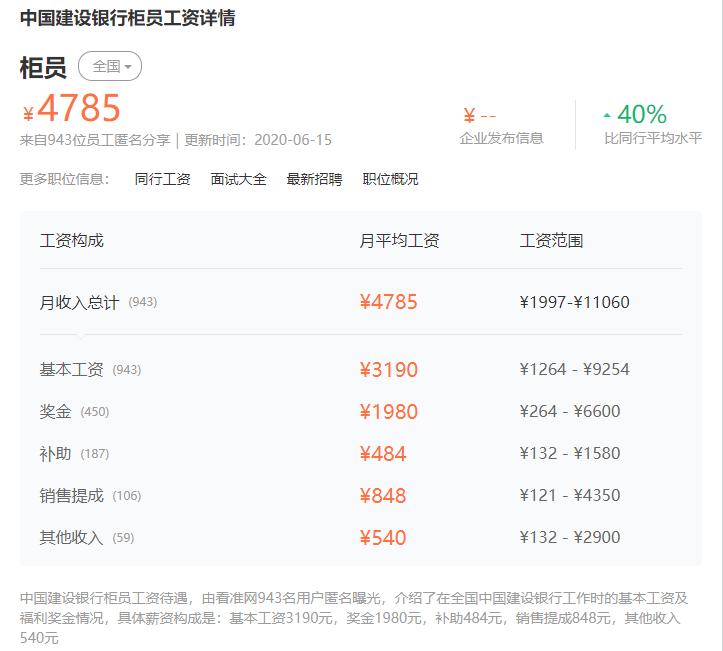Click the (106) count beside 销售提成
Viewport: 723px width, 651px height.
pyautogui.click(x=127, y=496)
